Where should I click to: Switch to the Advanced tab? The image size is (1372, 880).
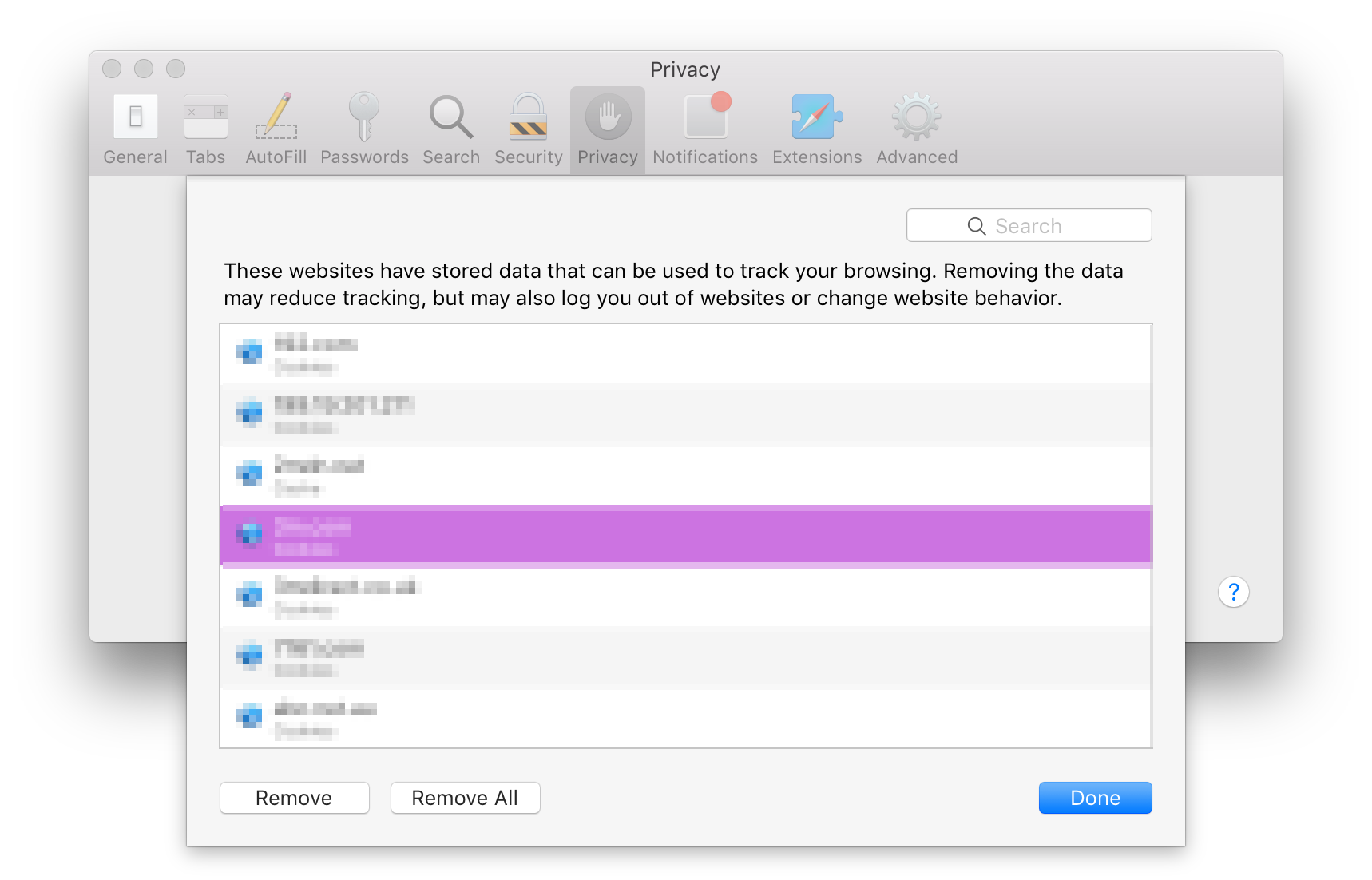click(x=915, y=128)
